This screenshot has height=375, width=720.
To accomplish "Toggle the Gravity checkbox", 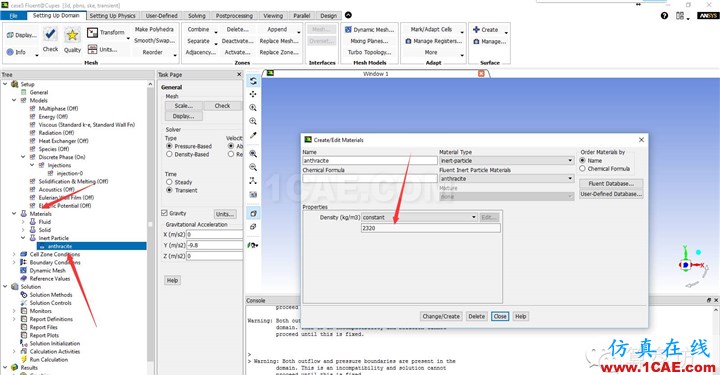I will click(x=164, y=213).
